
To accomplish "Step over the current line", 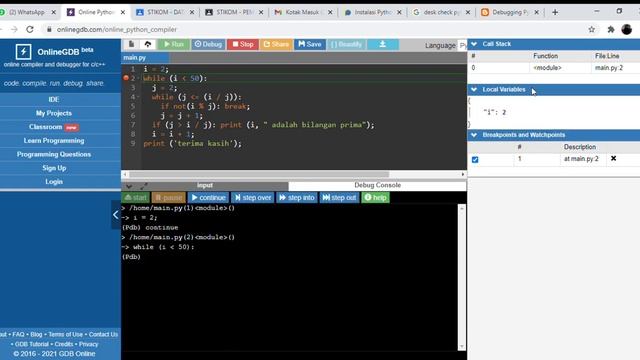I will (253, 198).
